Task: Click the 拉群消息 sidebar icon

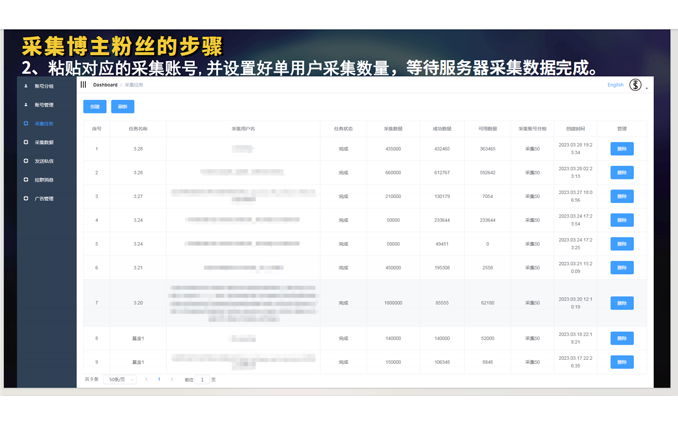Action: tap(26, 180)
